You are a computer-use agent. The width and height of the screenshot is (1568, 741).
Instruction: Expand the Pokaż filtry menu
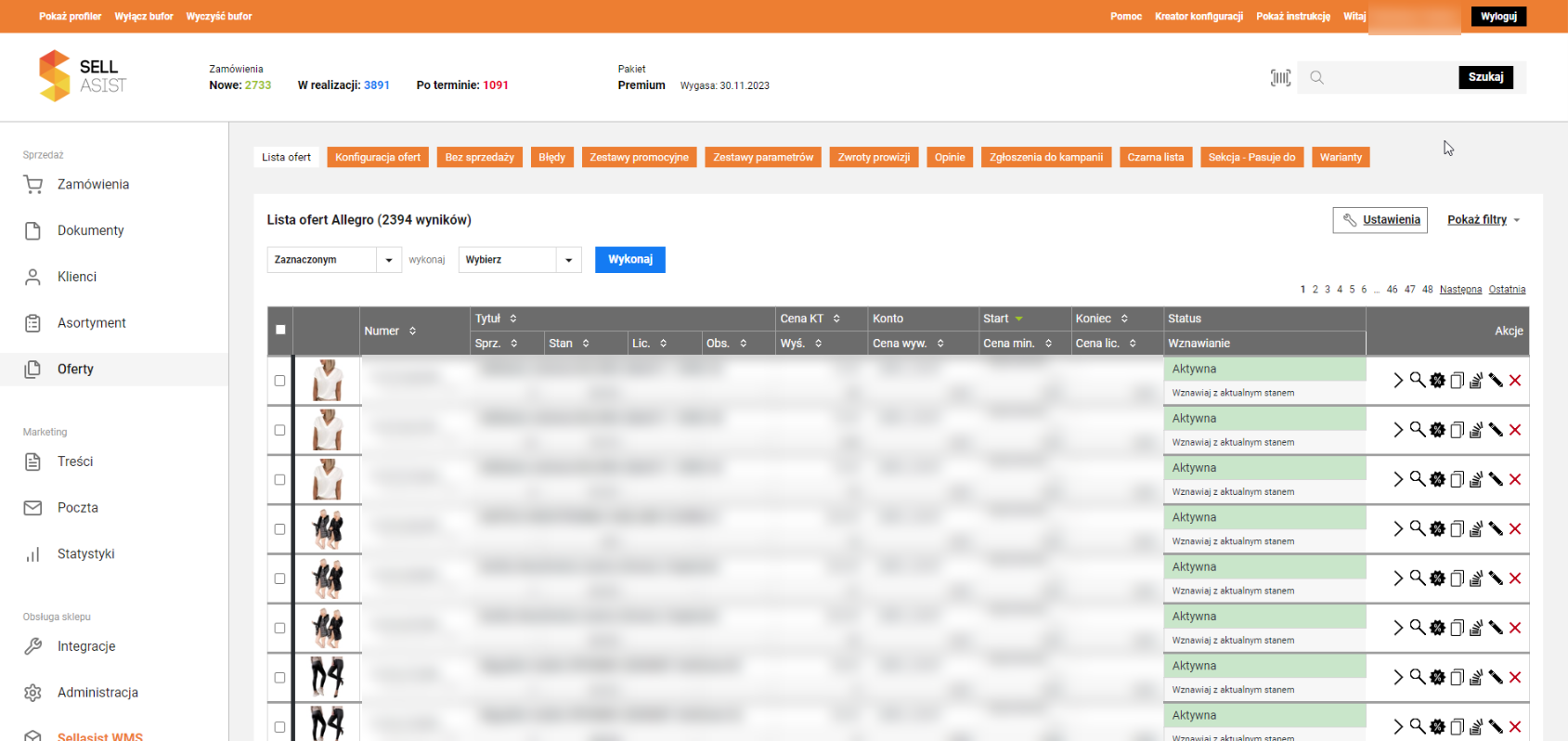pyautogui.click(x=1484, y=220)
